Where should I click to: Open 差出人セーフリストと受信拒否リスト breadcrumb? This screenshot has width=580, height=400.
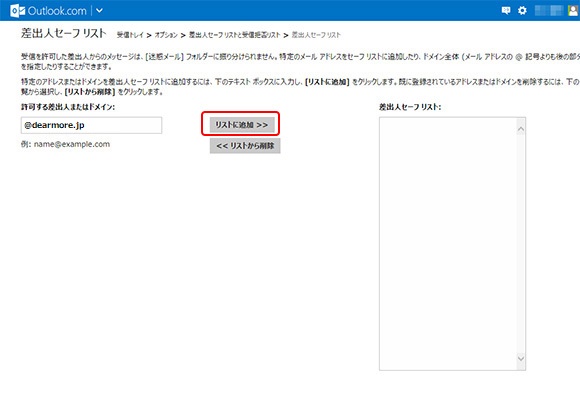point(235,35)
